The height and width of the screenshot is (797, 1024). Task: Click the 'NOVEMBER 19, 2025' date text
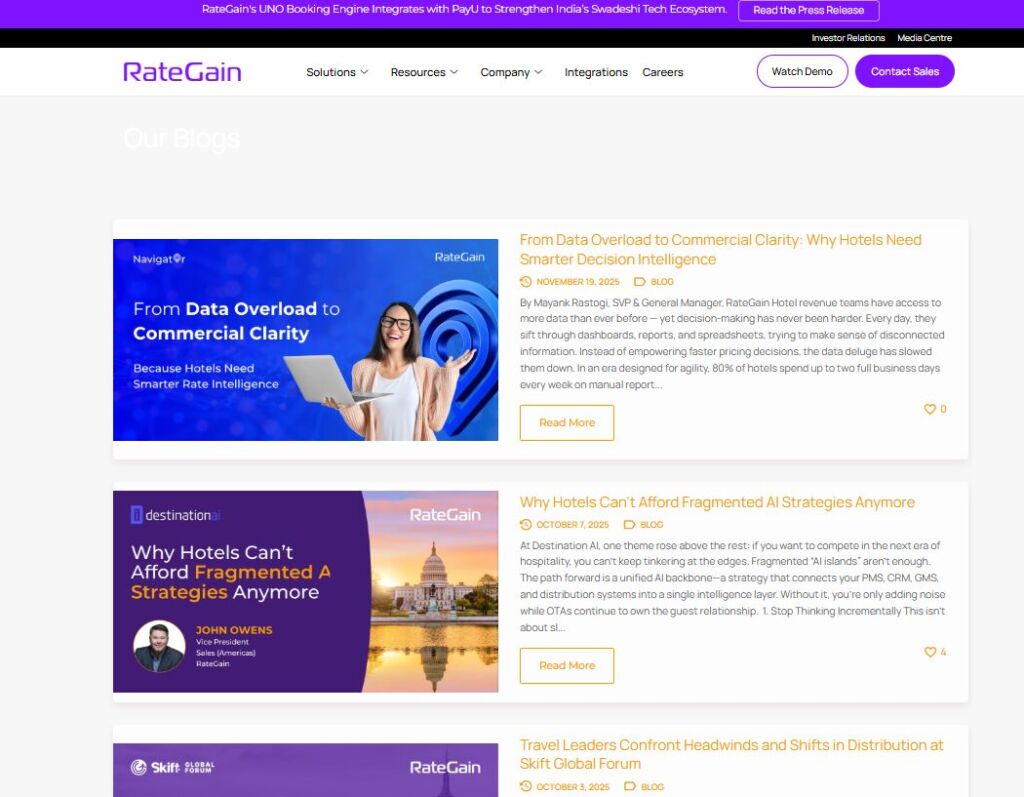point(577,282)
